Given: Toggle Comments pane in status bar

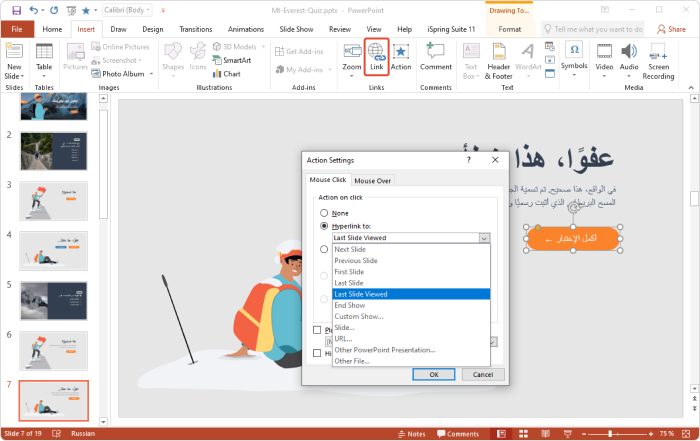Looking at the screenshot, I should coord(458,434).
